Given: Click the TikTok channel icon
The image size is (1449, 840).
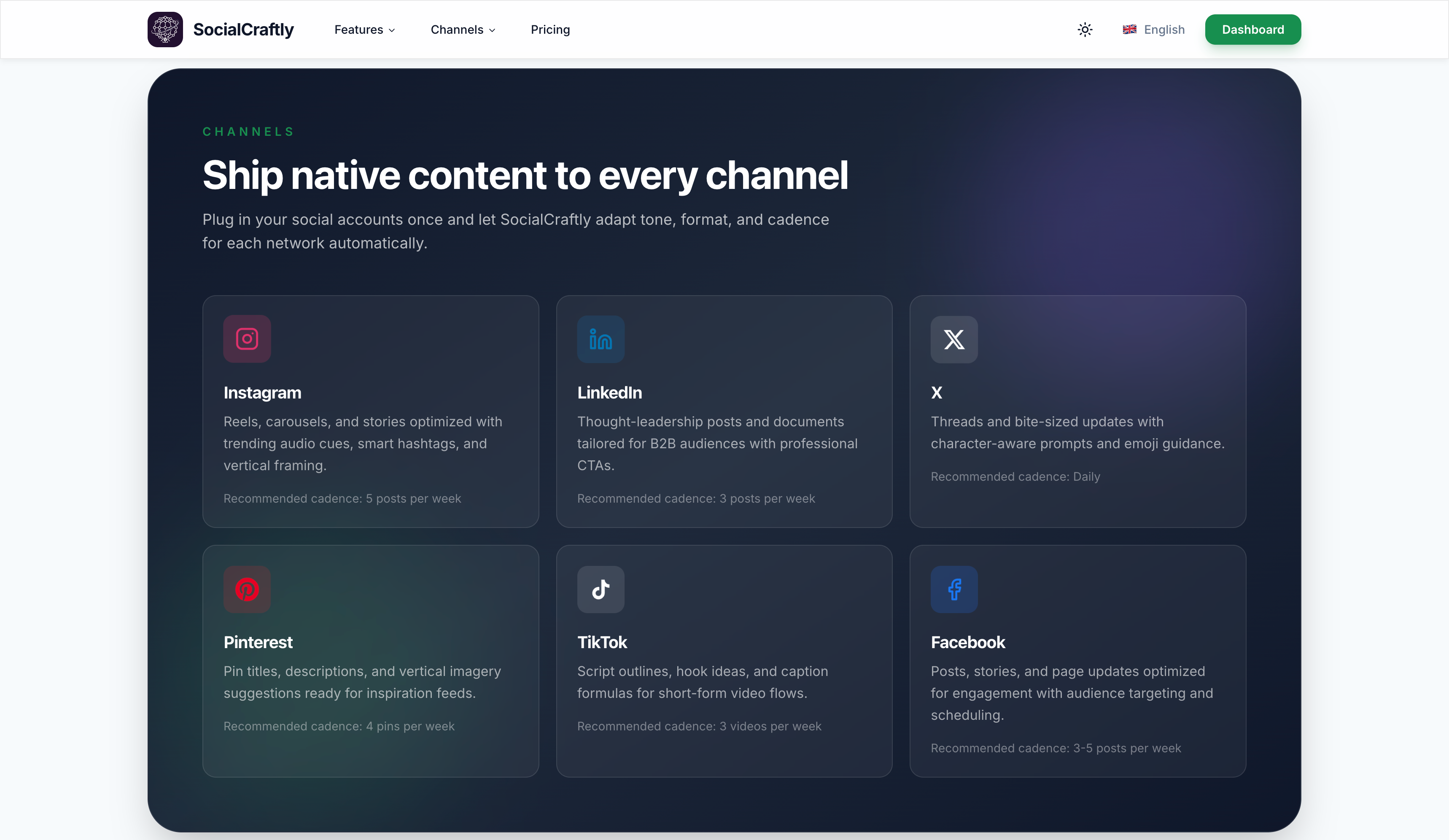Looking at the screenshot, I should pos(600,589).
